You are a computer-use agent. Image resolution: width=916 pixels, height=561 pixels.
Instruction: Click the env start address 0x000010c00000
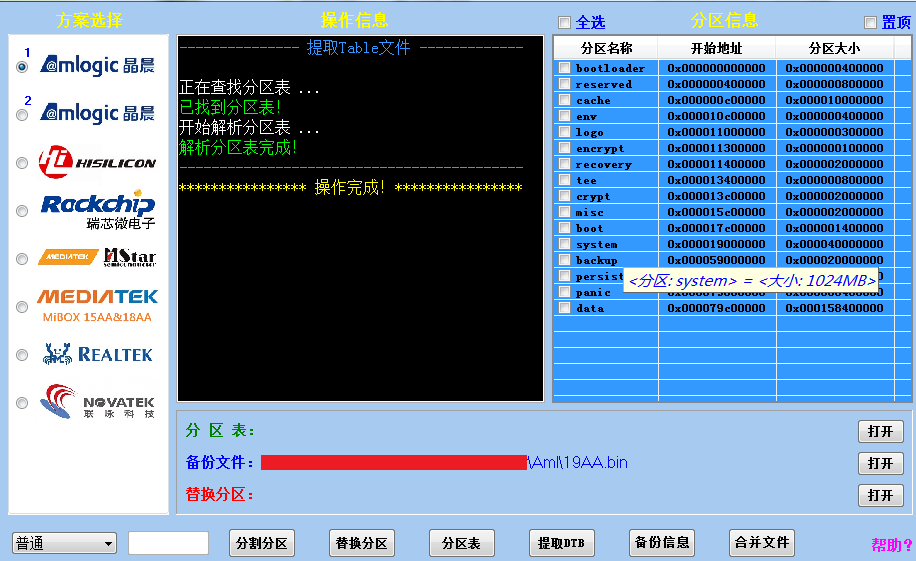tap(717, 116)
